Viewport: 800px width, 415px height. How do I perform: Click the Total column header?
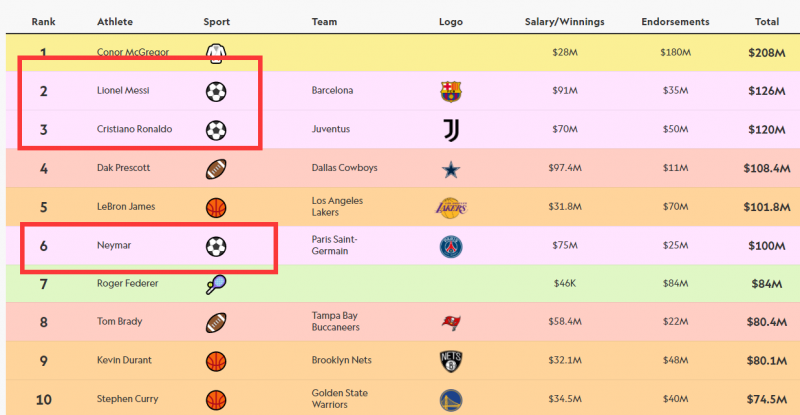tap(767, 21)
